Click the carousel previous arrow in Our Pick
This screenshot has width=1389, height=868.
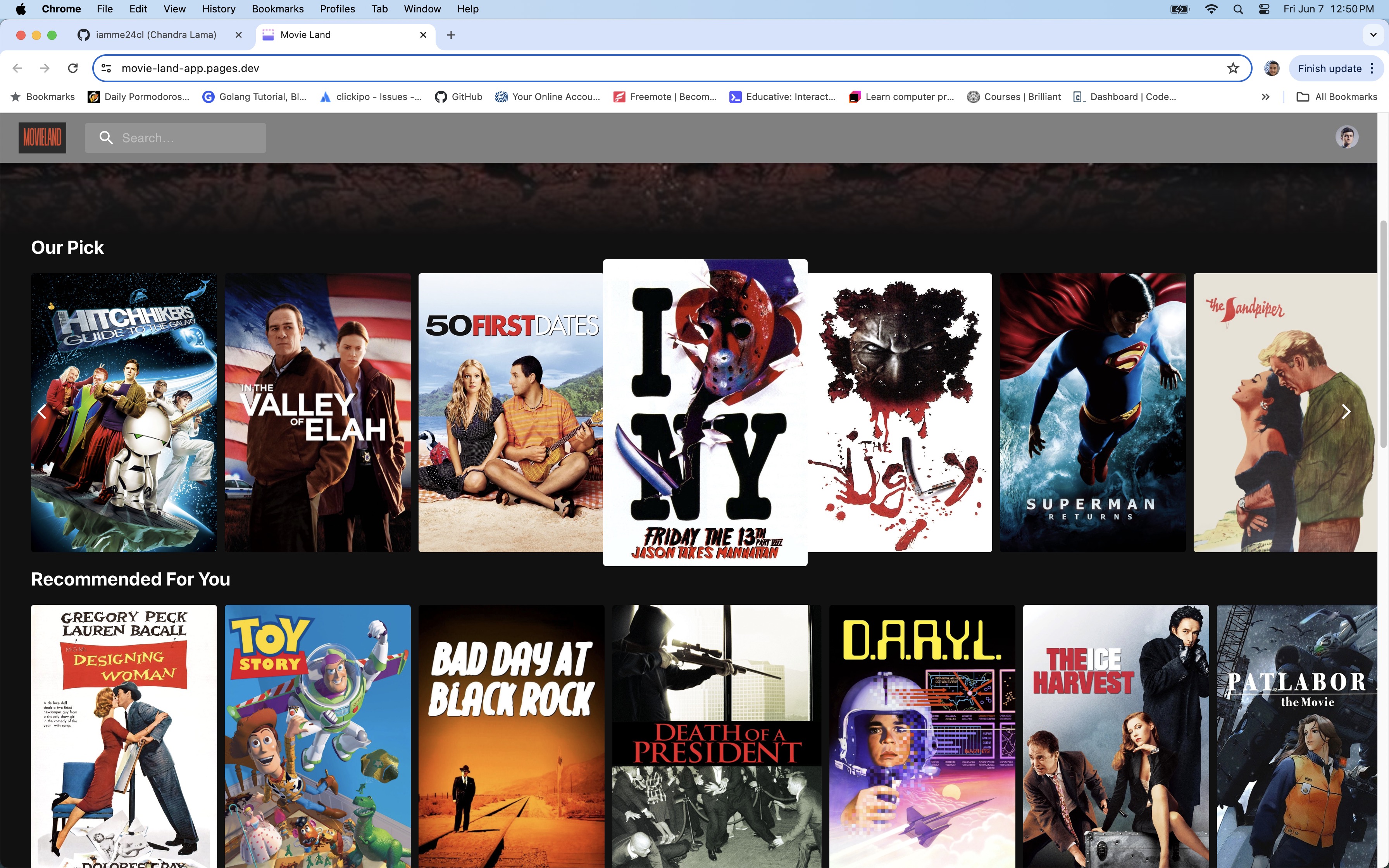(x=42, y=412)
